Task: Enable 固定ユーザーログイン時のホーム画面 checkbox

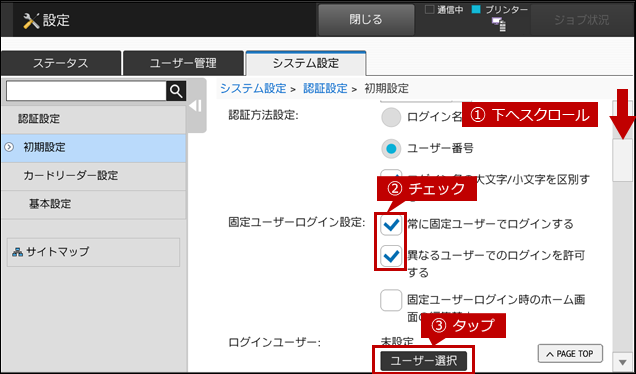Action: [x=391, y=301]
